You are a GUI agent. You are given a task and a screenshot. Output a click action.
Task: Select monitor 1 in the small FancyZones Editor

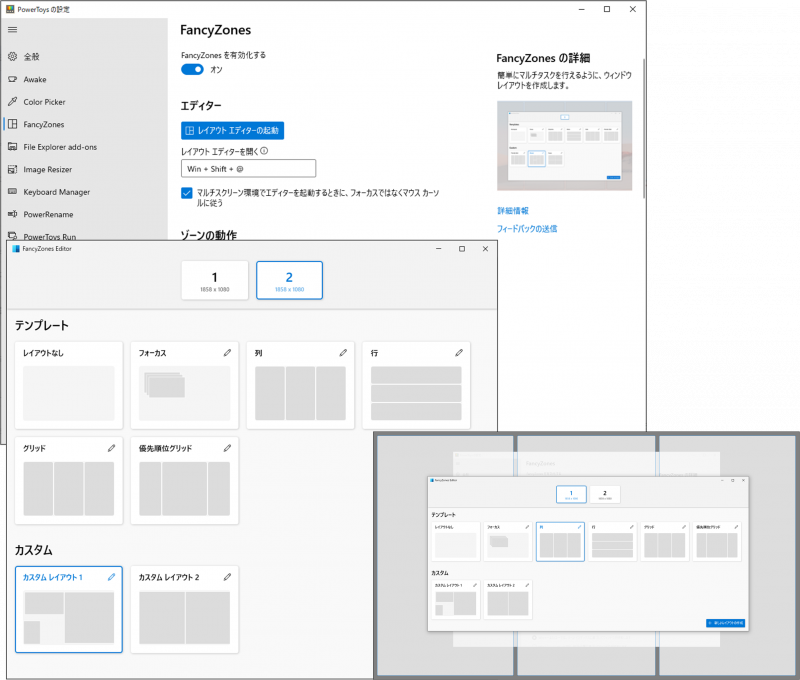(x=571, y=494)
